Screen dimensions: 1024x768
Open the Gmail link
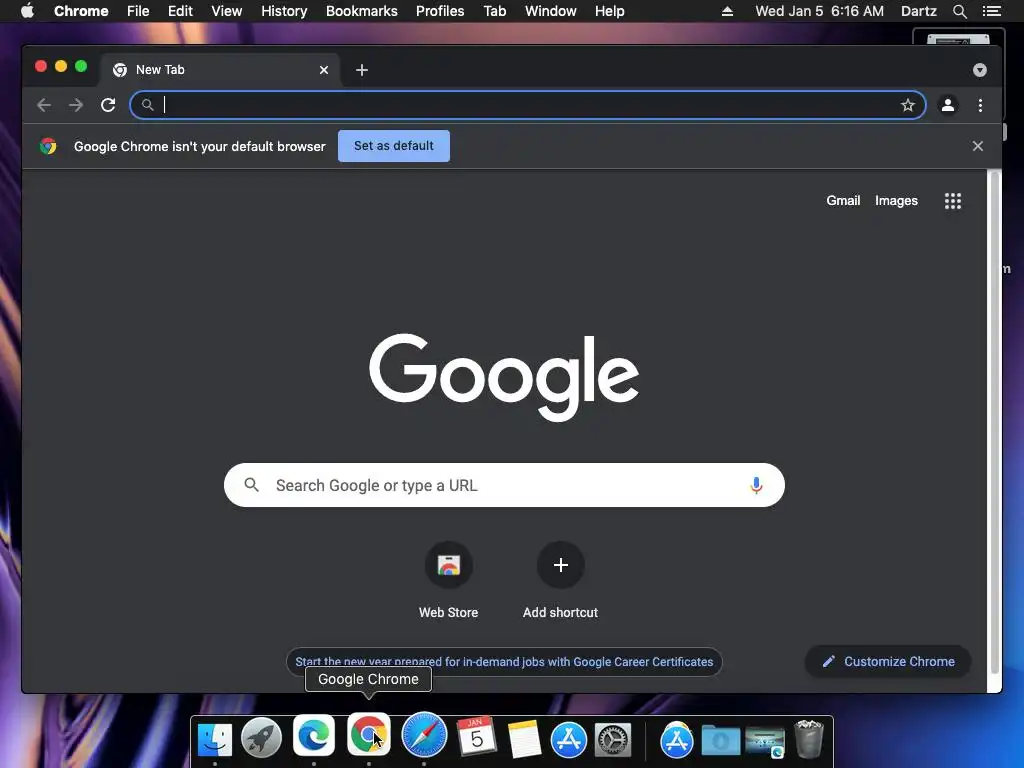(843, 200)
